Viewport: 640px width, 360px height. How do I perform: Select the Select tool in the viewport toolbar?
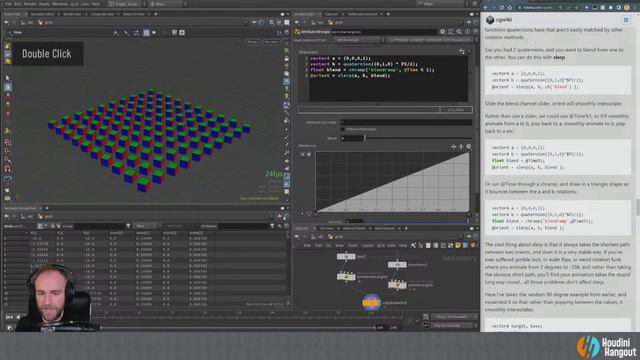tap(8, 78)
